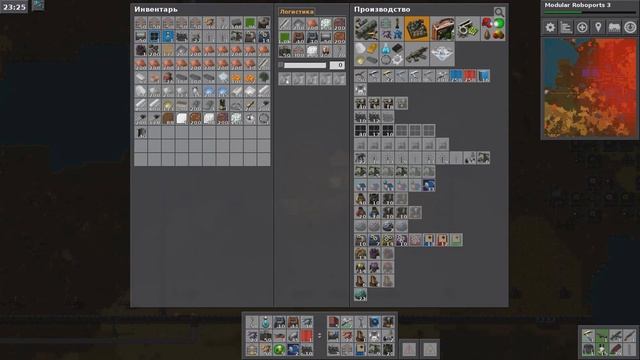640x360 pixels.
Task: Select the flask item in first quickbar
Action: tap(266, 322)
